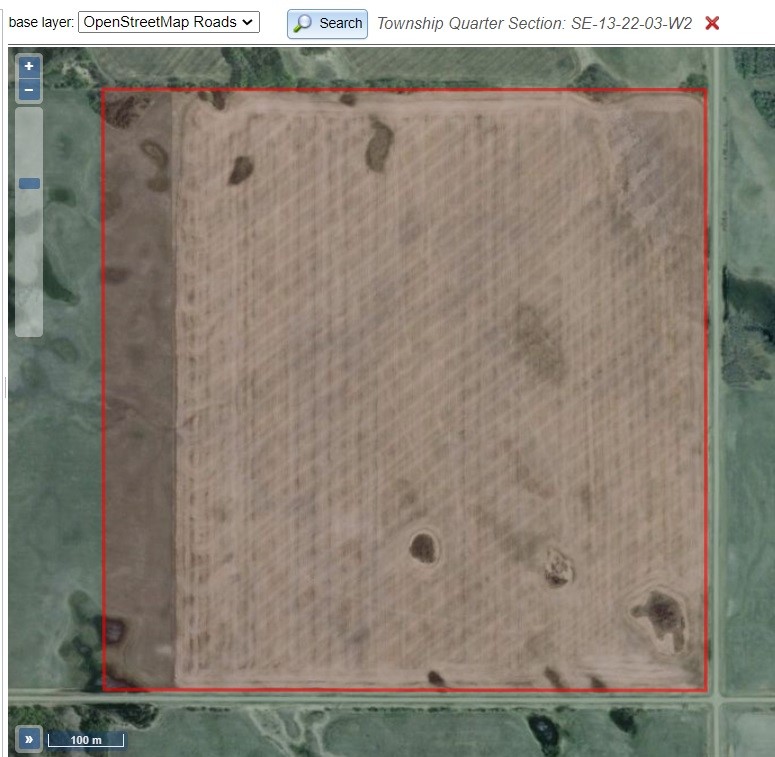Click the Township Quarter Section result text
This screenshot has width=775, height=757.
click(x=534, y=23)
